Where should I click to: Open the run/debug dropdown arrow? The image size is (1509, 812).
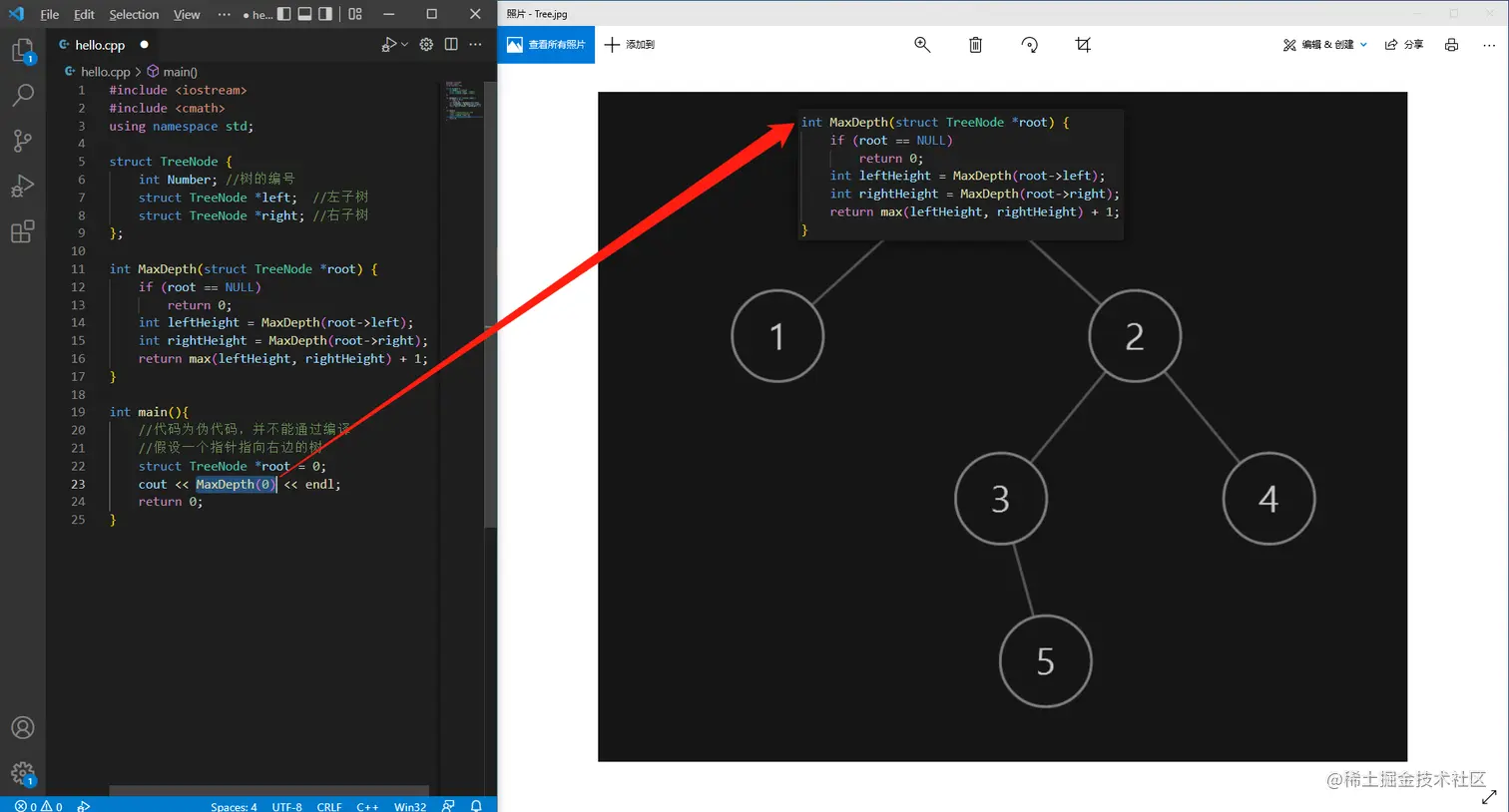404,45
